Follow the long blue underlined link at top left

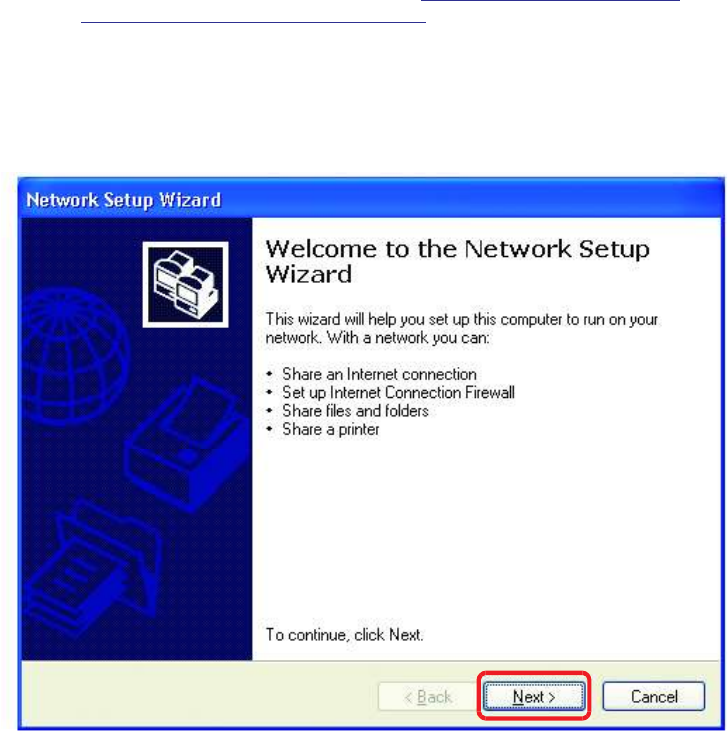click(x=253, y=22)
